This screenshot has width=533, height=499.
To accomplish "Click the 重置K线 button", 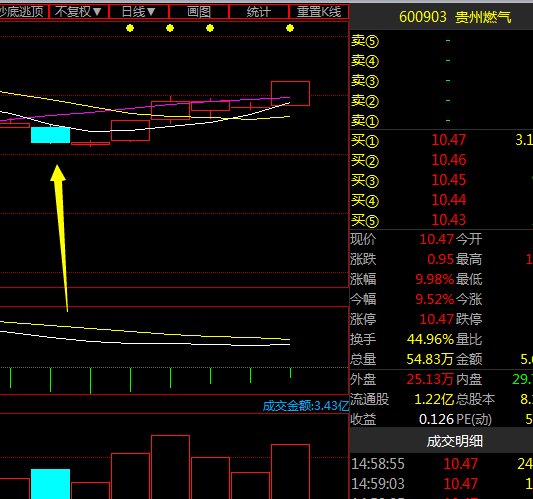I will pyautogui.click(x=319, y=12).
